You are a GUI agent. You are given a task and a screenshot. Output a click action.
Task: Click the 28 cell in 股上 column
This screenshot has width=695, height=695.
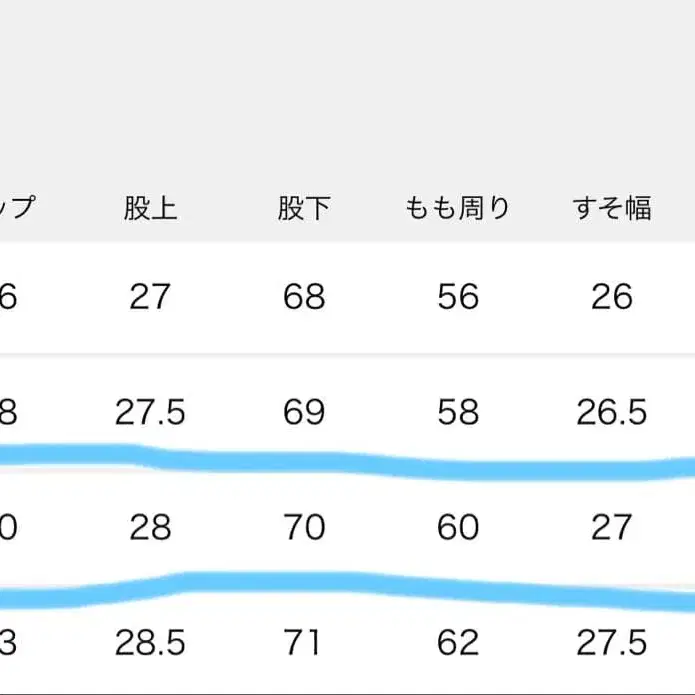150,527
